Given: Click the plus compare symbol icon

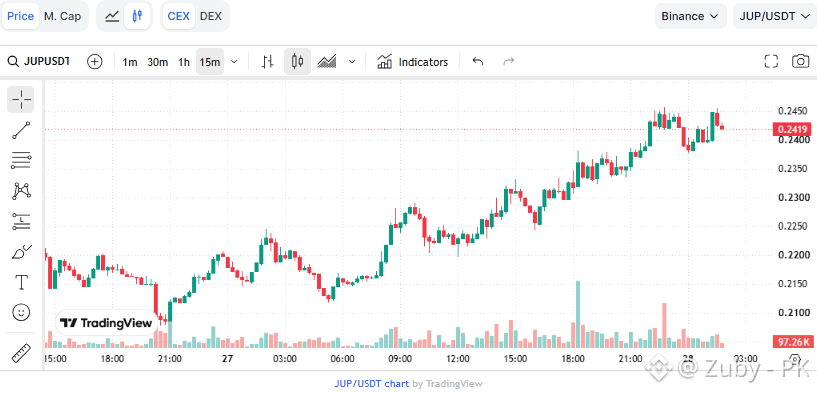Looking at the screenshot, I should pyautogui.click(x=94, y=62).
